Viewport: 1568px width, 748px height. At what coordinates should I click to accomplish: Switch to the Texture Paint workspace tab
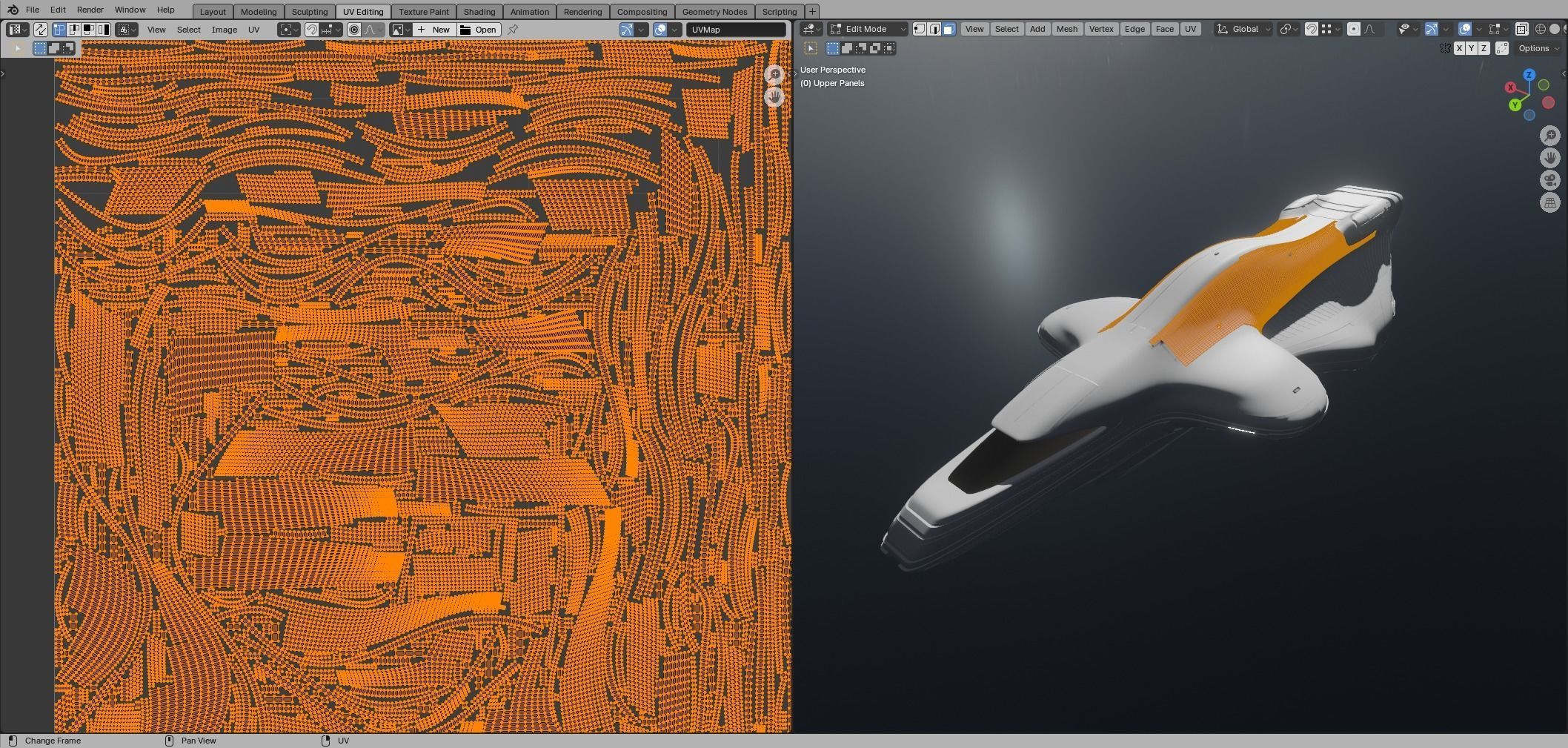(x=424, y=12)
